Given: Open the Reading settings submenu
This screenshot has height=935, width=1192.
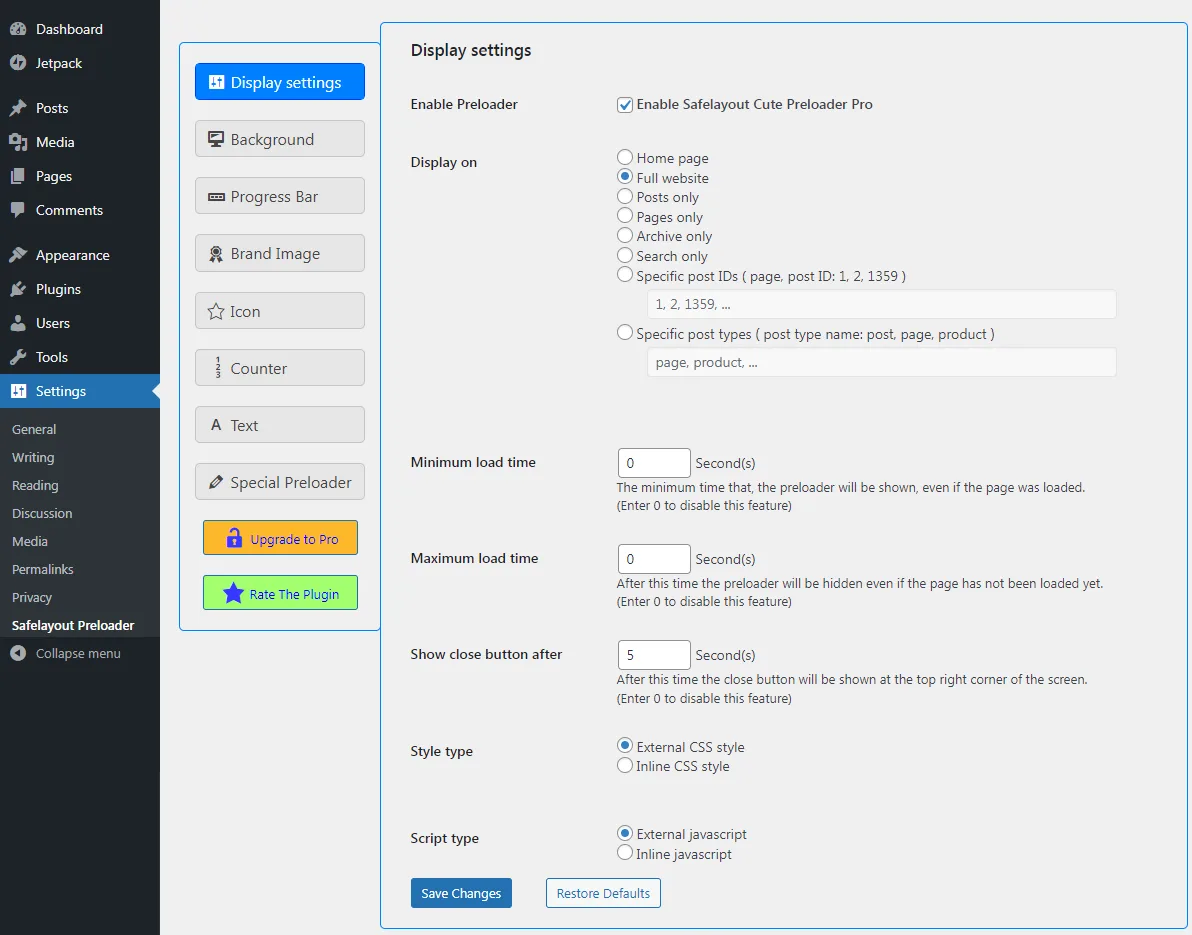Looking at the screenshot, I should 35,486.
